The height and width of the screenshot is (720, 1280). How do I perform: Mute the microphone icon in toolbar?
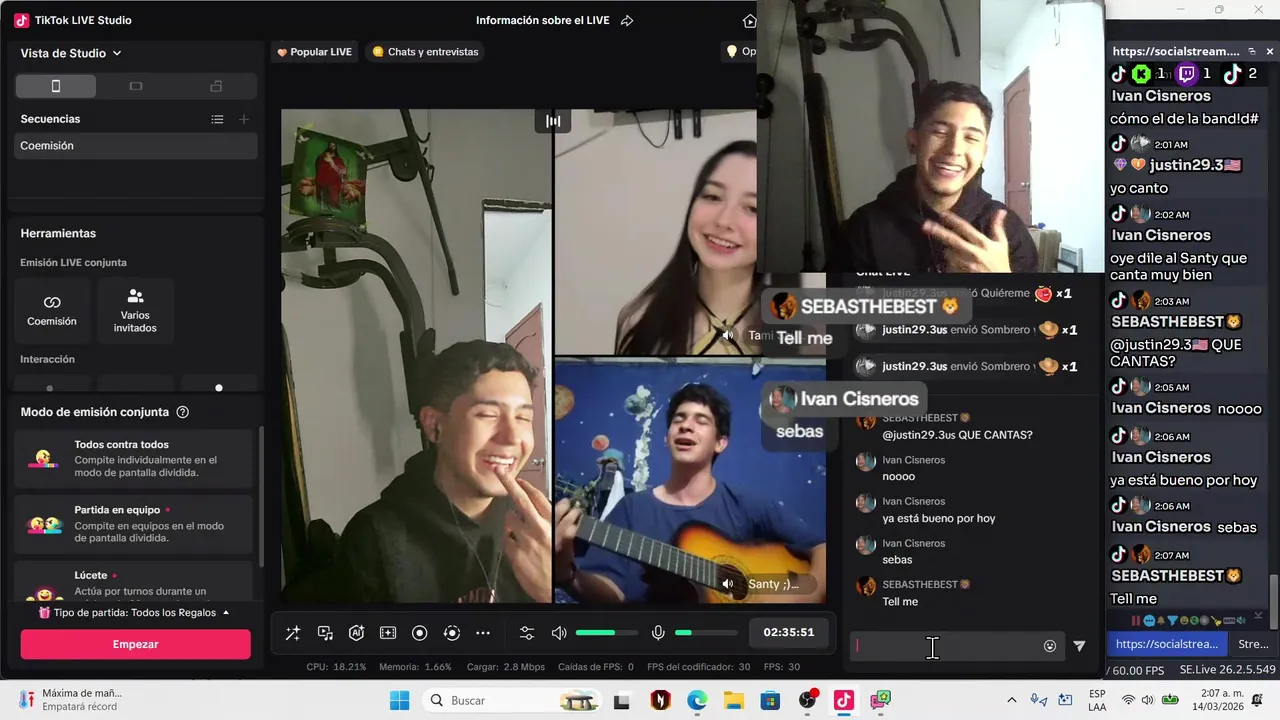click(658, 633)
